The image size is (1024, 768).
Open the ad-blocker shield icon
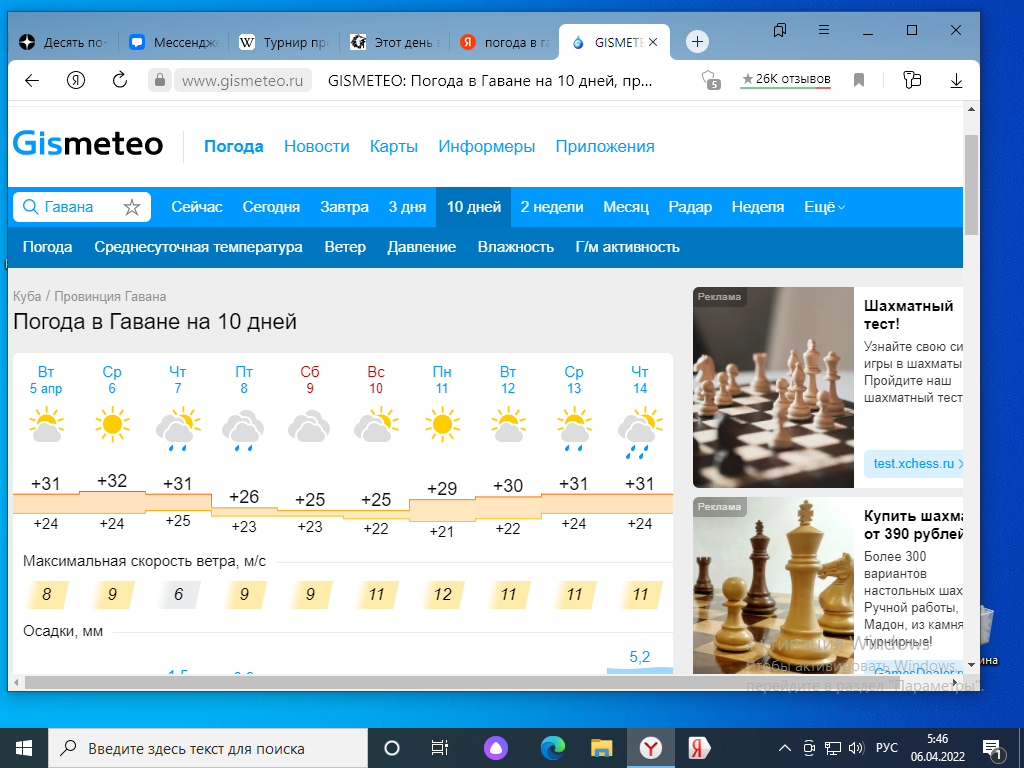coord(711,80)
